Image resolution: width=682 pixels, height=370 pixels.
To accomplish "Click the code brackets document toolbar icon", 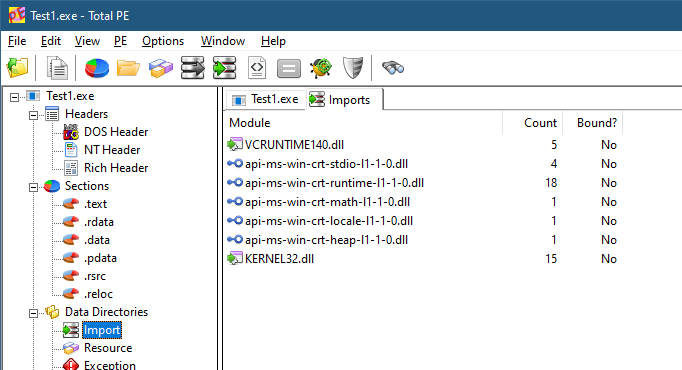I will point(257,68).
